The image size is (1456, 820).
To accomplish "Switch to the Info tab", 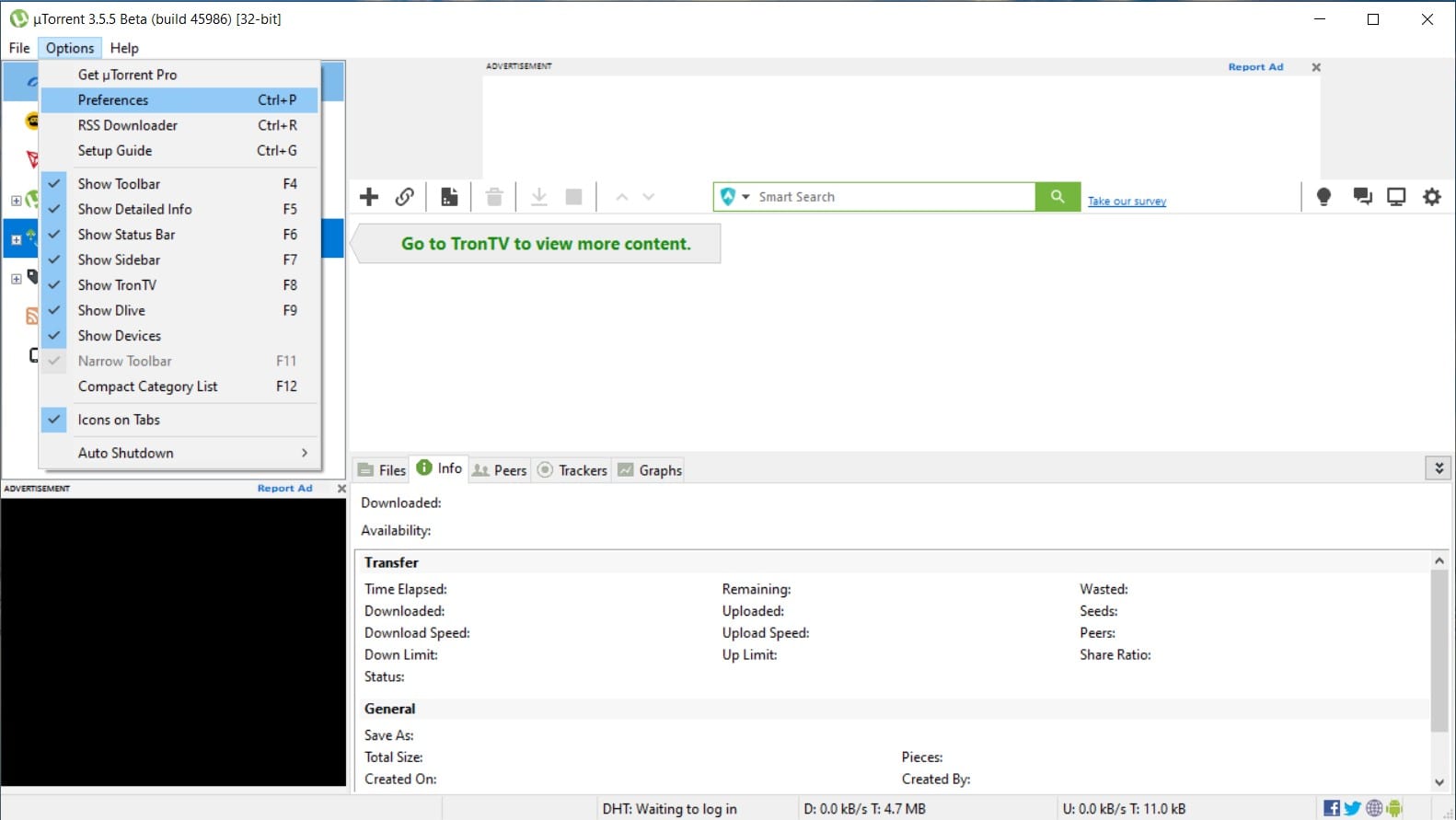I will 439,468.
